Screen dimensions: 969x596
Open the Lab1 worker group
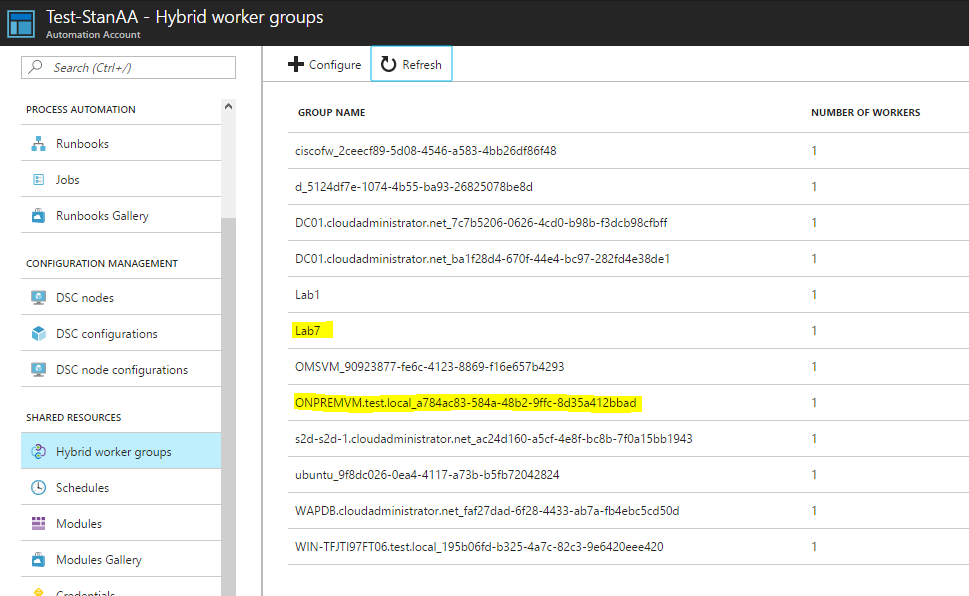coord(307,295)
